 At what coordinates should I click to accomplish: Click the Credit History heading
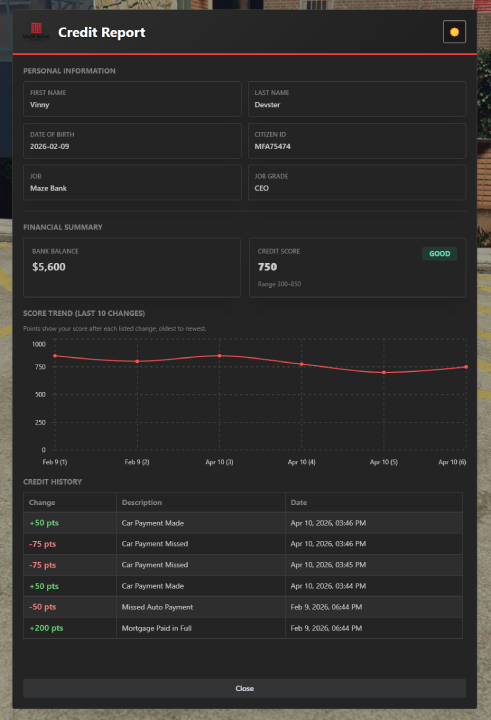(x=53, y=482)
